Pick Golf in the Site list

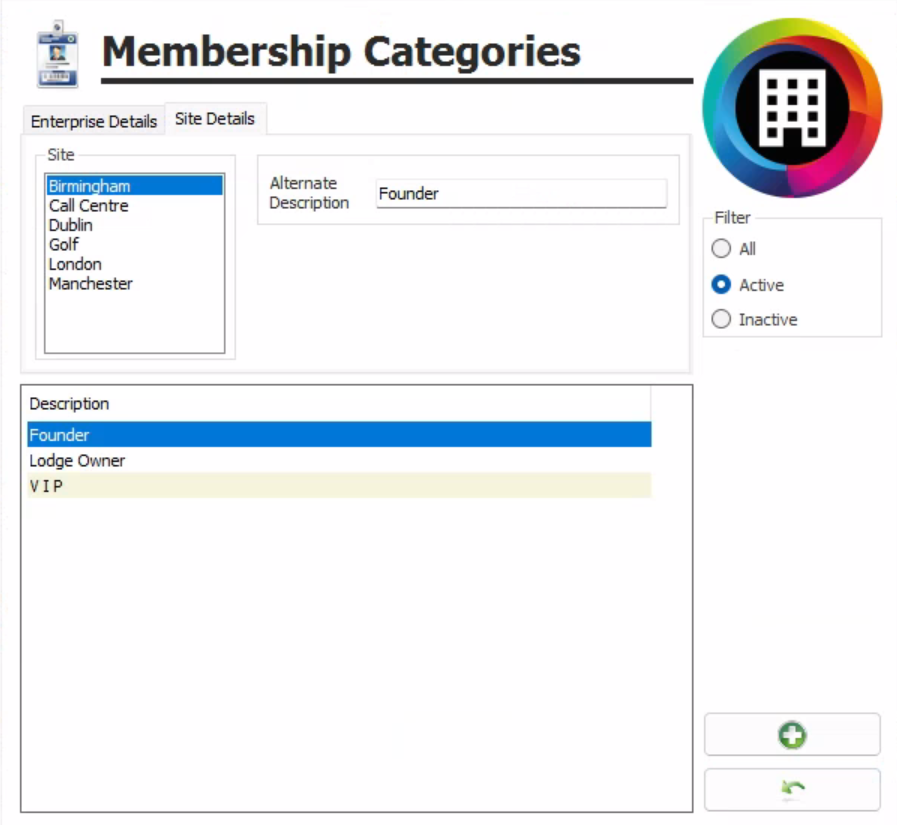[134, 244]
